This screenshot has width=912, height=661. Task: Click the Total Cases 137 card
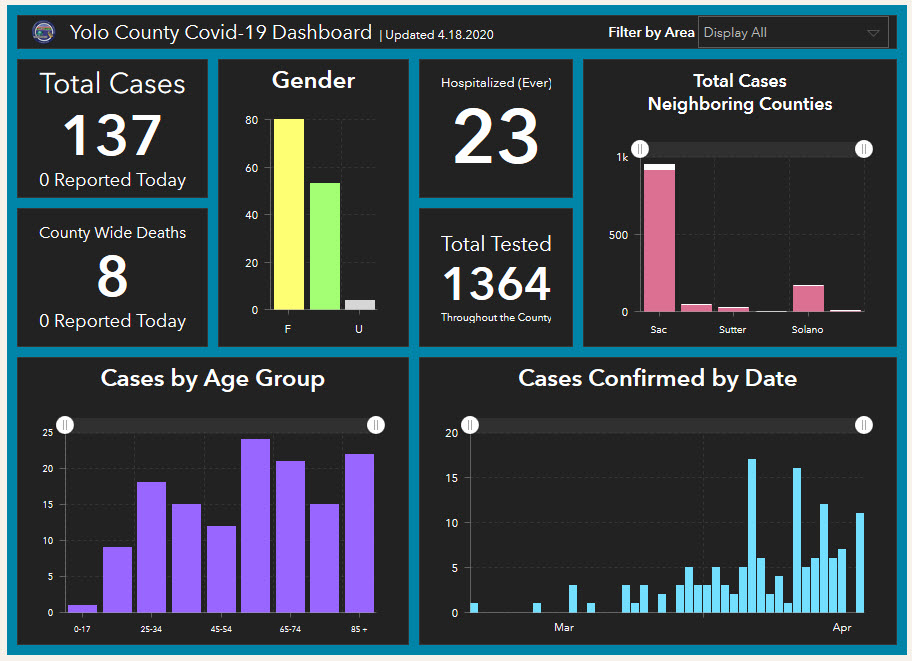[112, 128]
